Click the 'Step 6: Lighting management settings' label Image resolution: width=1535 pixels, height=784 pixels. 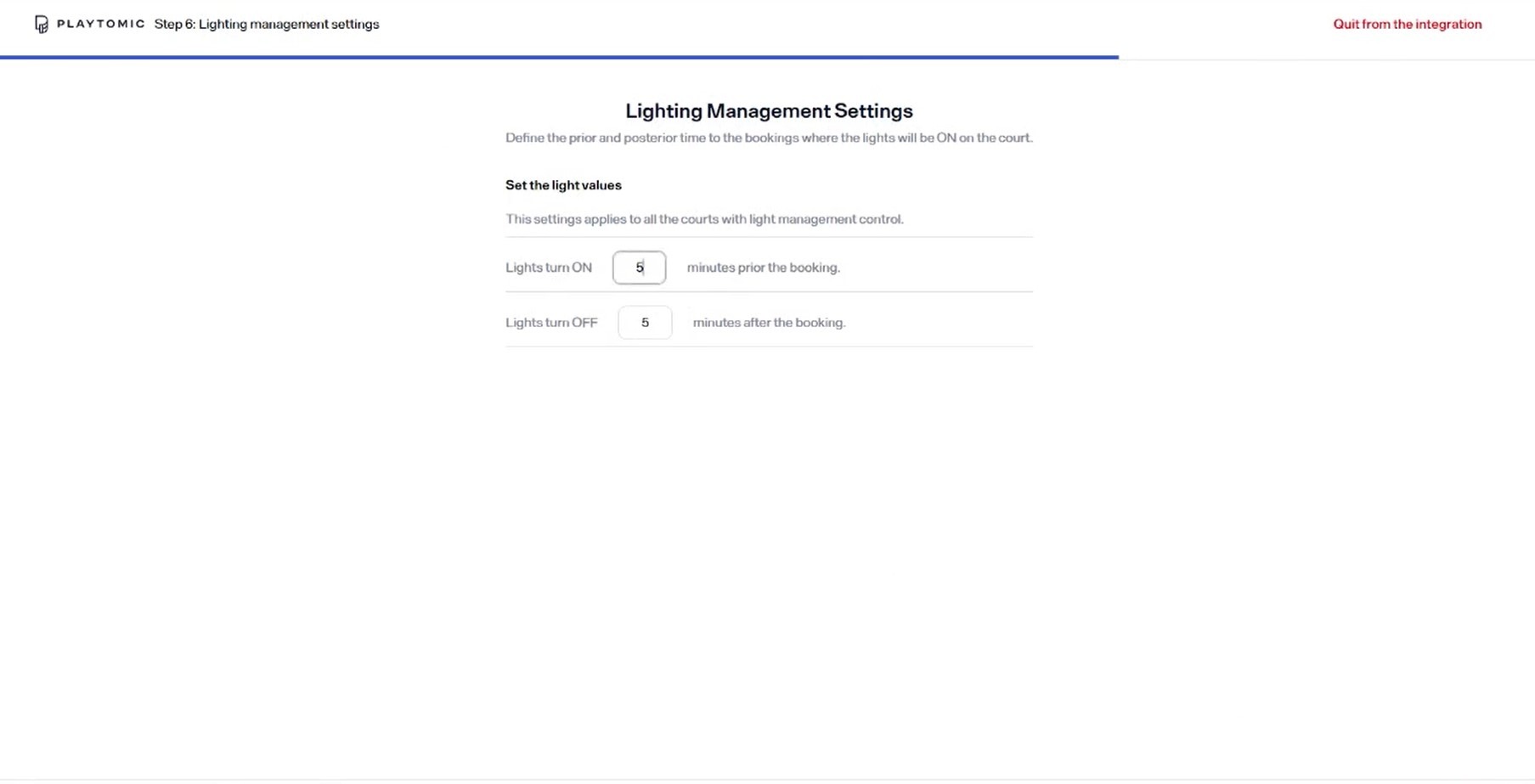tap(267, 24)
